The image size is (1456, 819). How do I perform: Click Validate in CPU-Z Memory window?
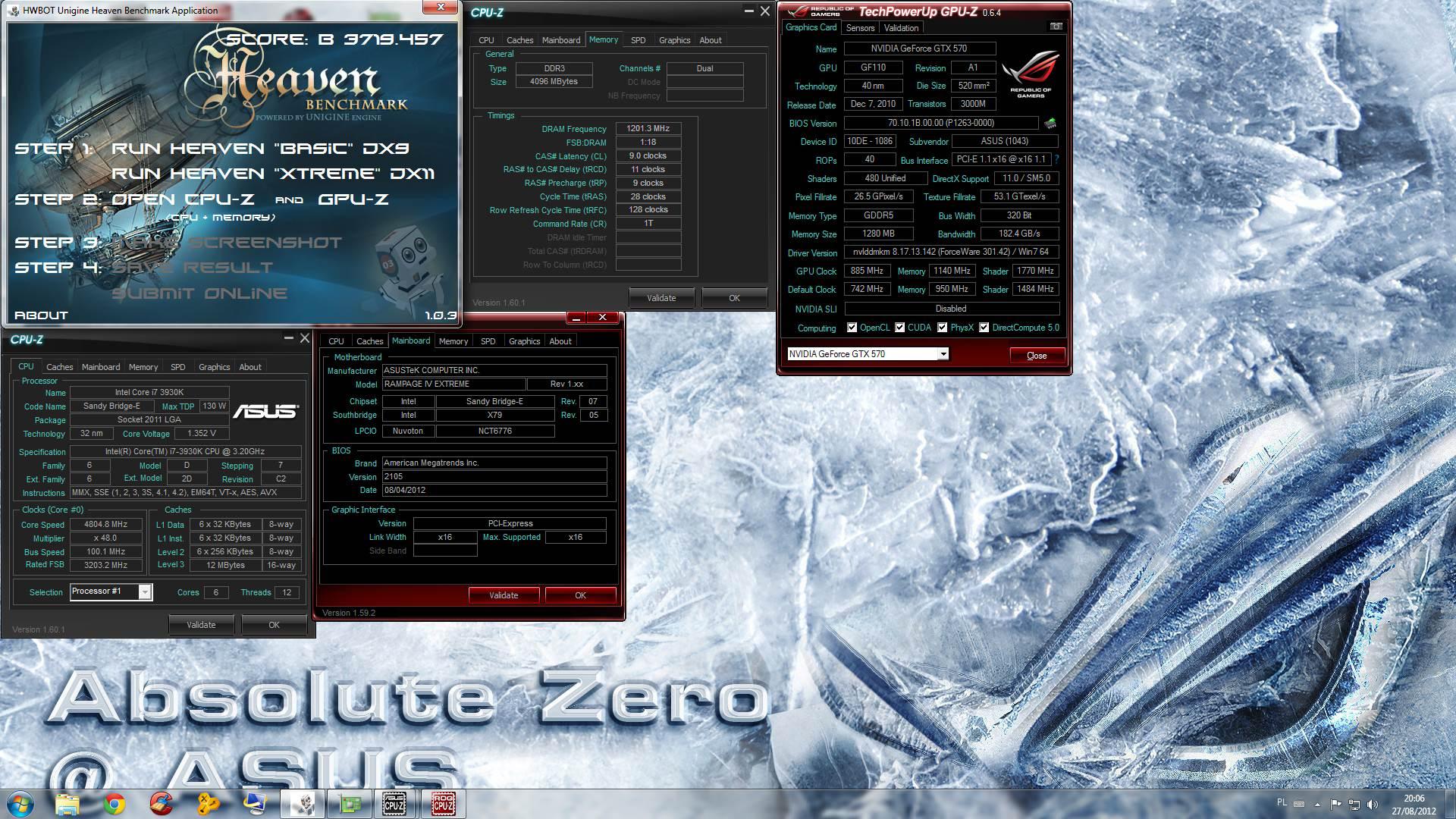[661, 298]
